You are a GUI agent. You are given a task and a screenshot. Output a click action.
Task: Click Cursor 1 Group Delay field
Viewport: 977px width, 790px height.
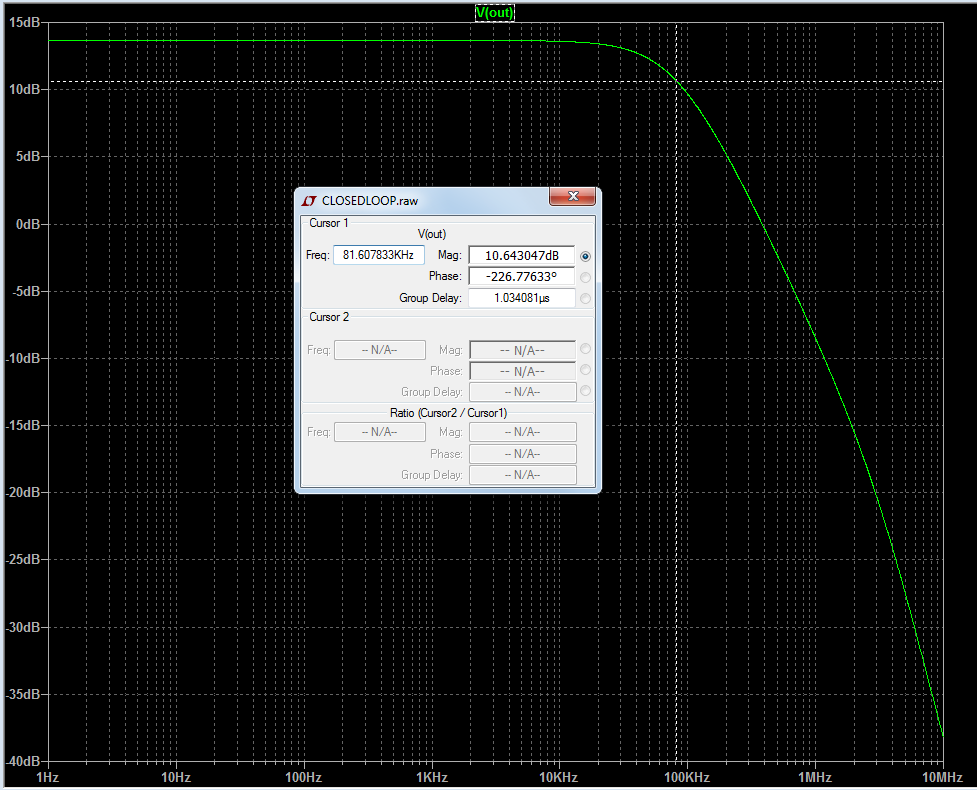click(522, 298)
